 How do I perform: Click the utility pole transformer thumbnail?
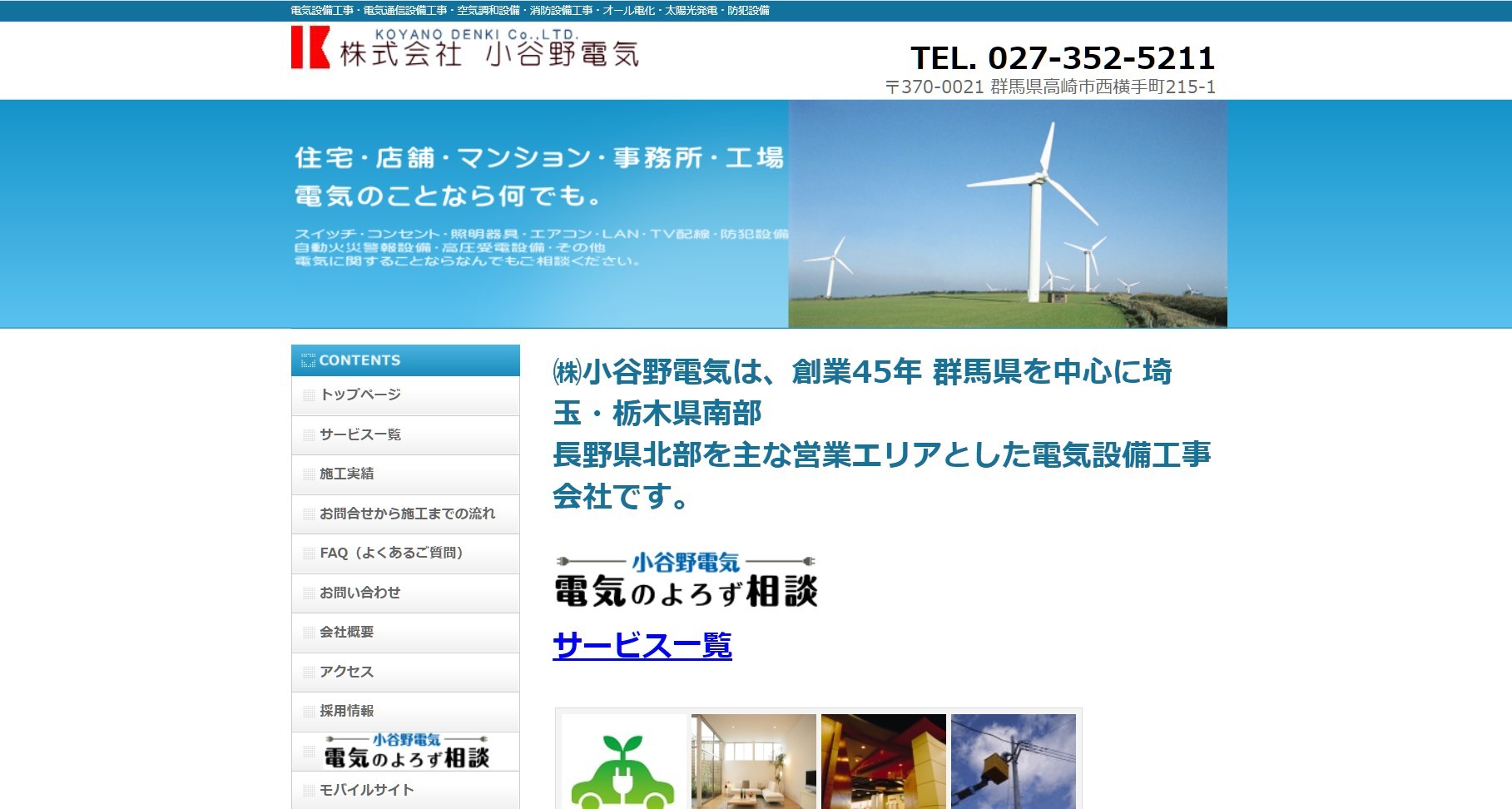point(1014,762)
